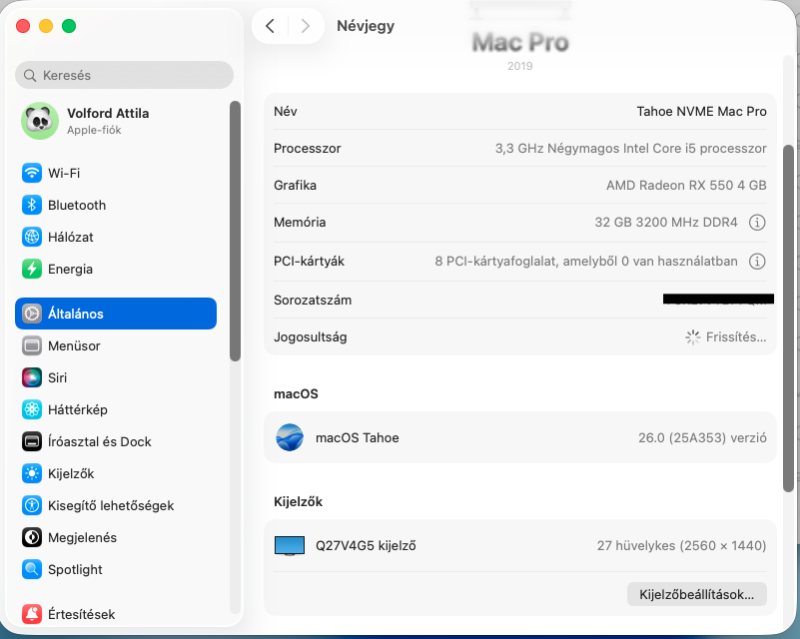Select the Wi-Fi label in sidebar

tap(64, 173)
